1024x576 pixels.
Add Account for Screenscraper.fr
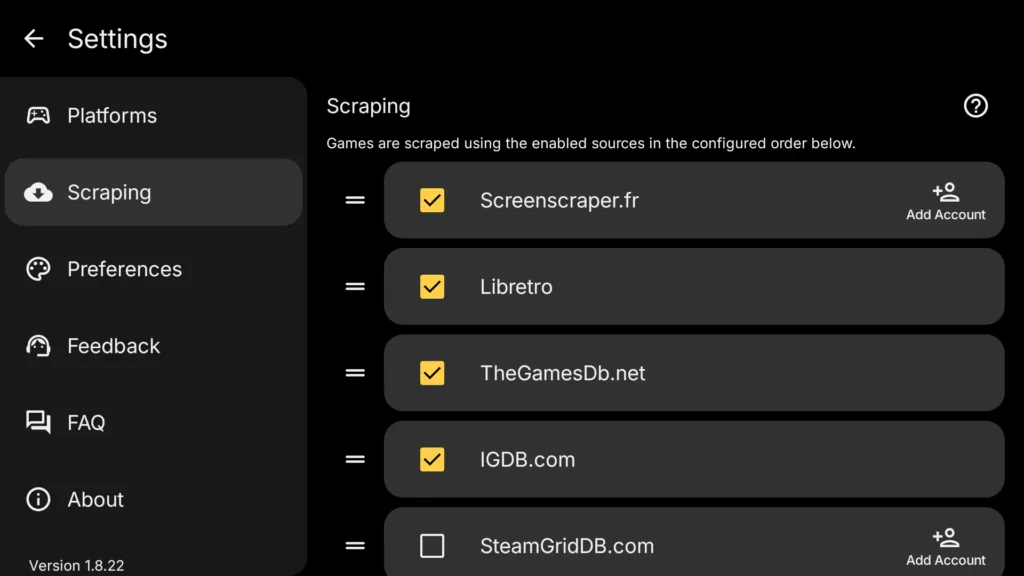946,201
